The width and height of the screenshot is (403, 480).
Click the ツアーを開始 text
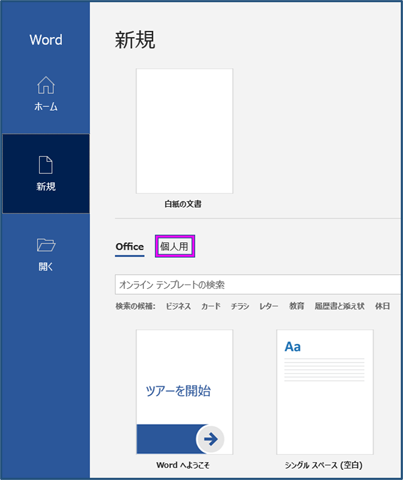coord(178,391)
